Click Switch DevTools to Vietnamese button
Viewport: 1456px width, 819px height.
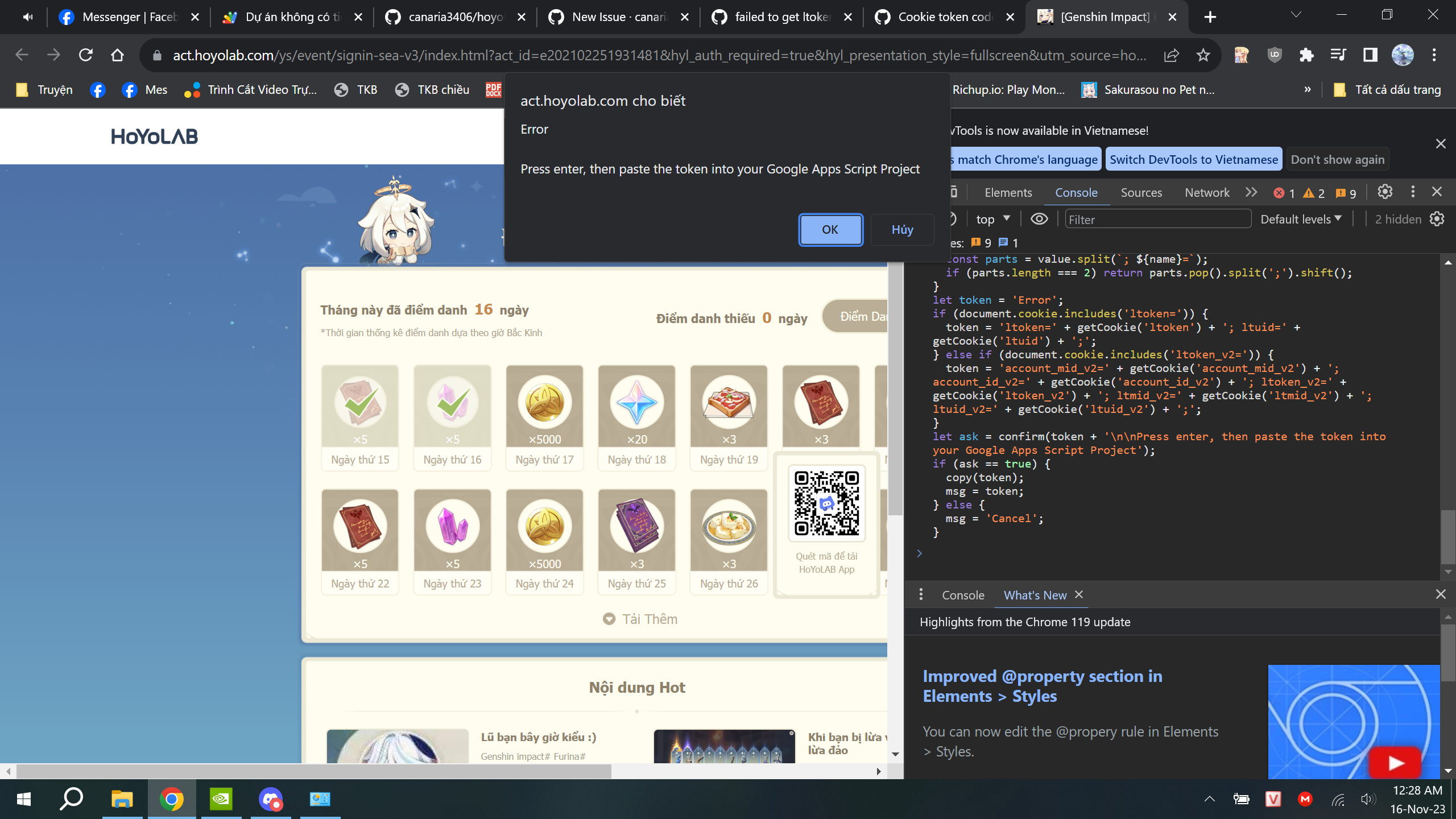coord(1193,160)
